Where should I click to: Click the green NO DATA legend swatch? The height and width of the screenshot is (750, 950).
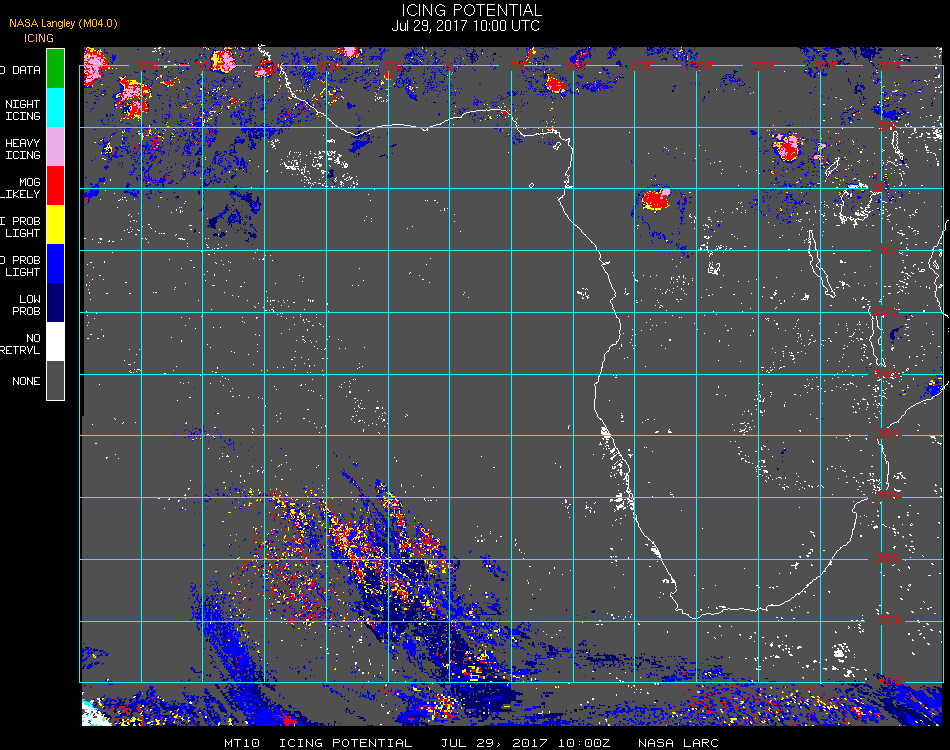[x=55, y=68]
